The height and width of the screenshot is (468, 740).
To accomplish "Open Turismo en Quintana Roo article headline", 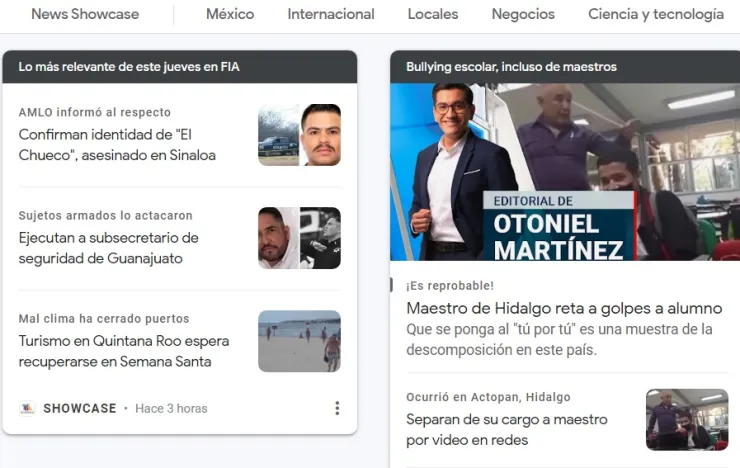I will [x=124, y=351].
